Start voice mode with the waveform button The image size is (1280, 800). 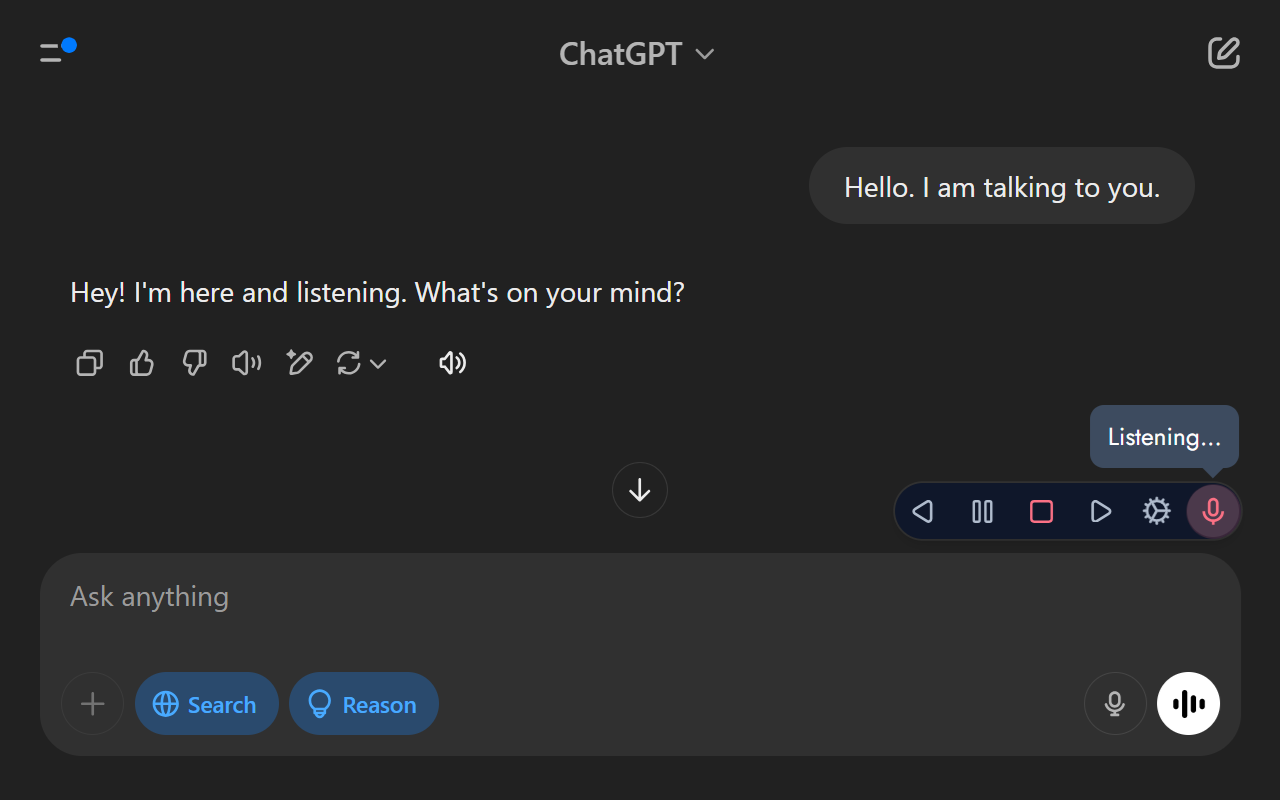point(1188,703)
